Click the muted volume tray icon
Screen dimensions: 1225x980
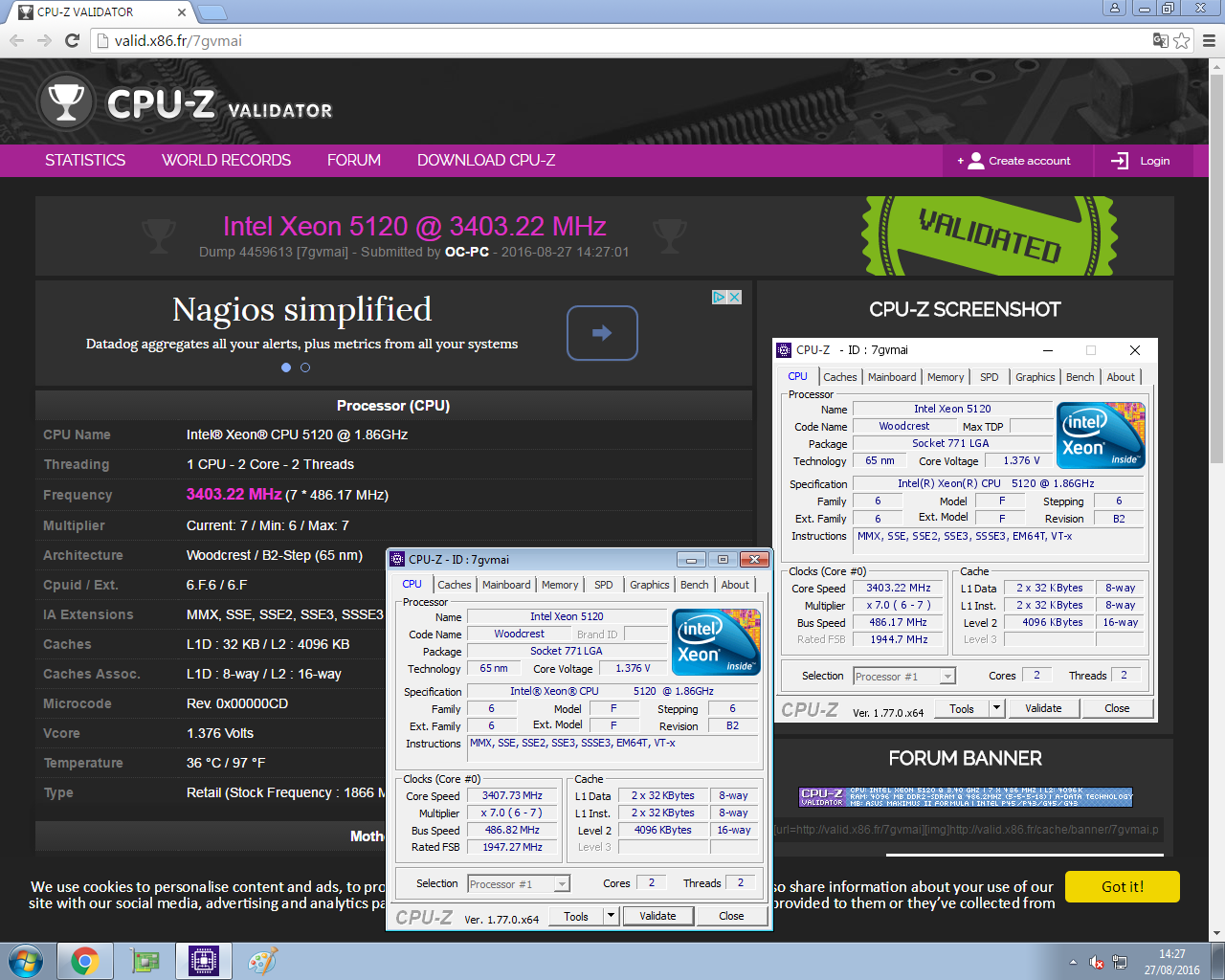coord(1097,962)
